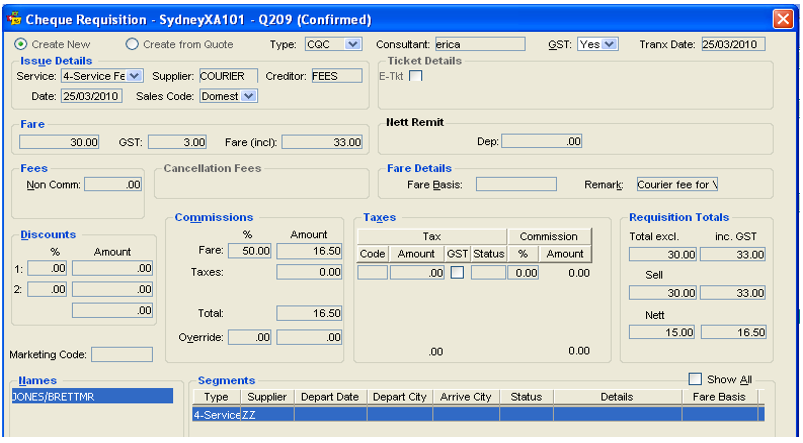Click the Segments Fare Basis column header
Screen dimensions: 803x443
point(720,397)
